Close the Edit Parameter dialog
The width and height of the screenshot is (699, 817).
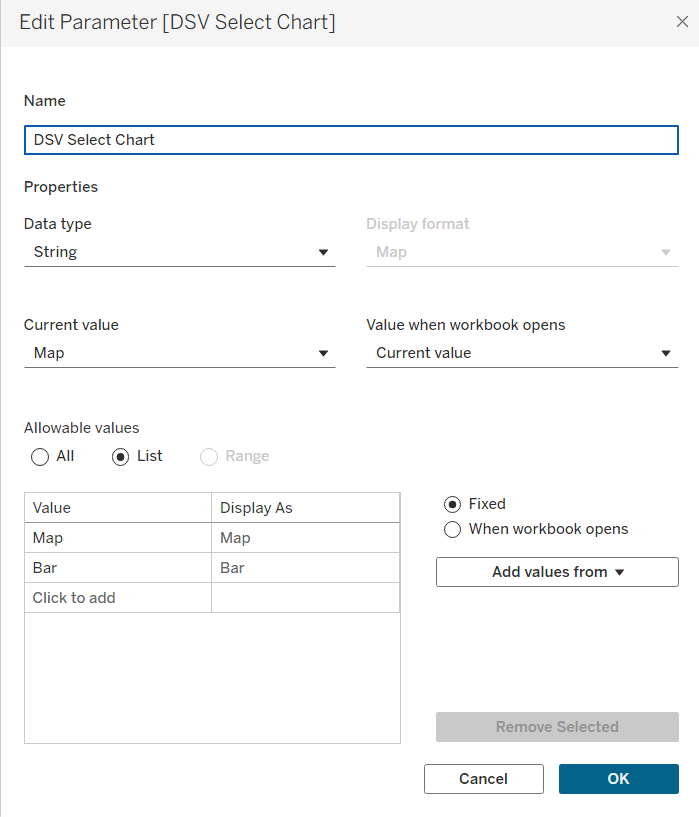tap(682, 21)
